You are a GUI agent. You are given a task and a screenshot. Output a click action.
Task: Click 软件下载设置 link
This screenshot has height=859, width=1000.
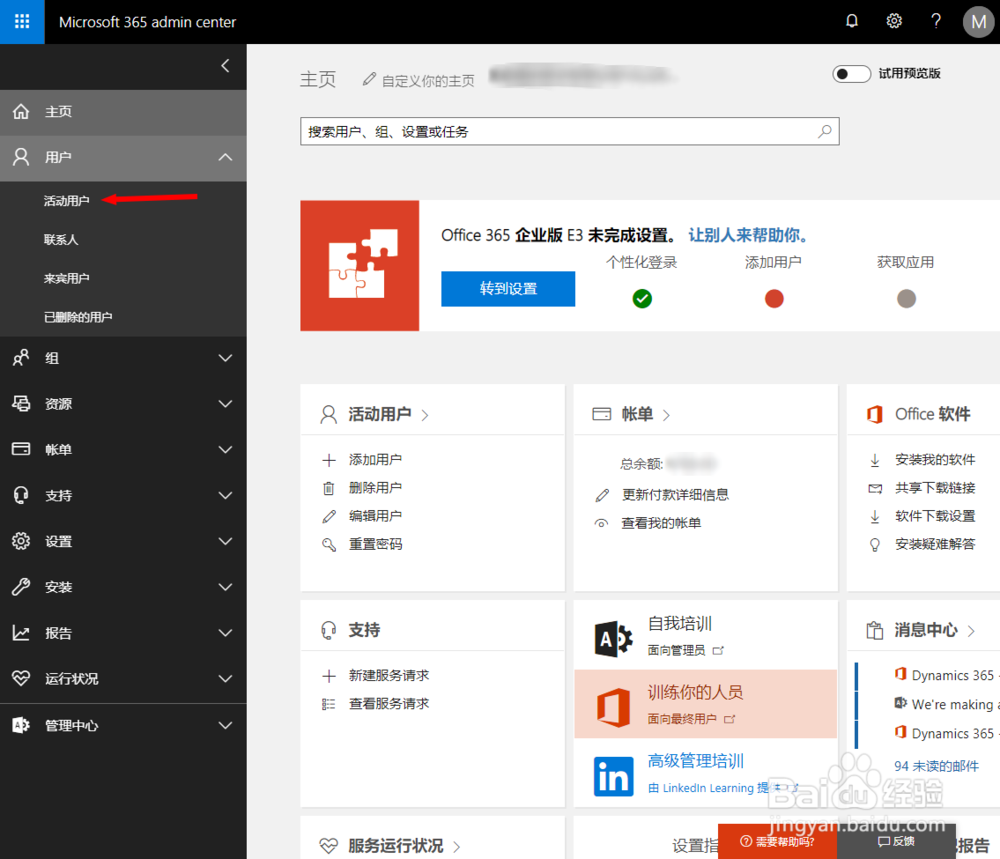pos(935,517)
